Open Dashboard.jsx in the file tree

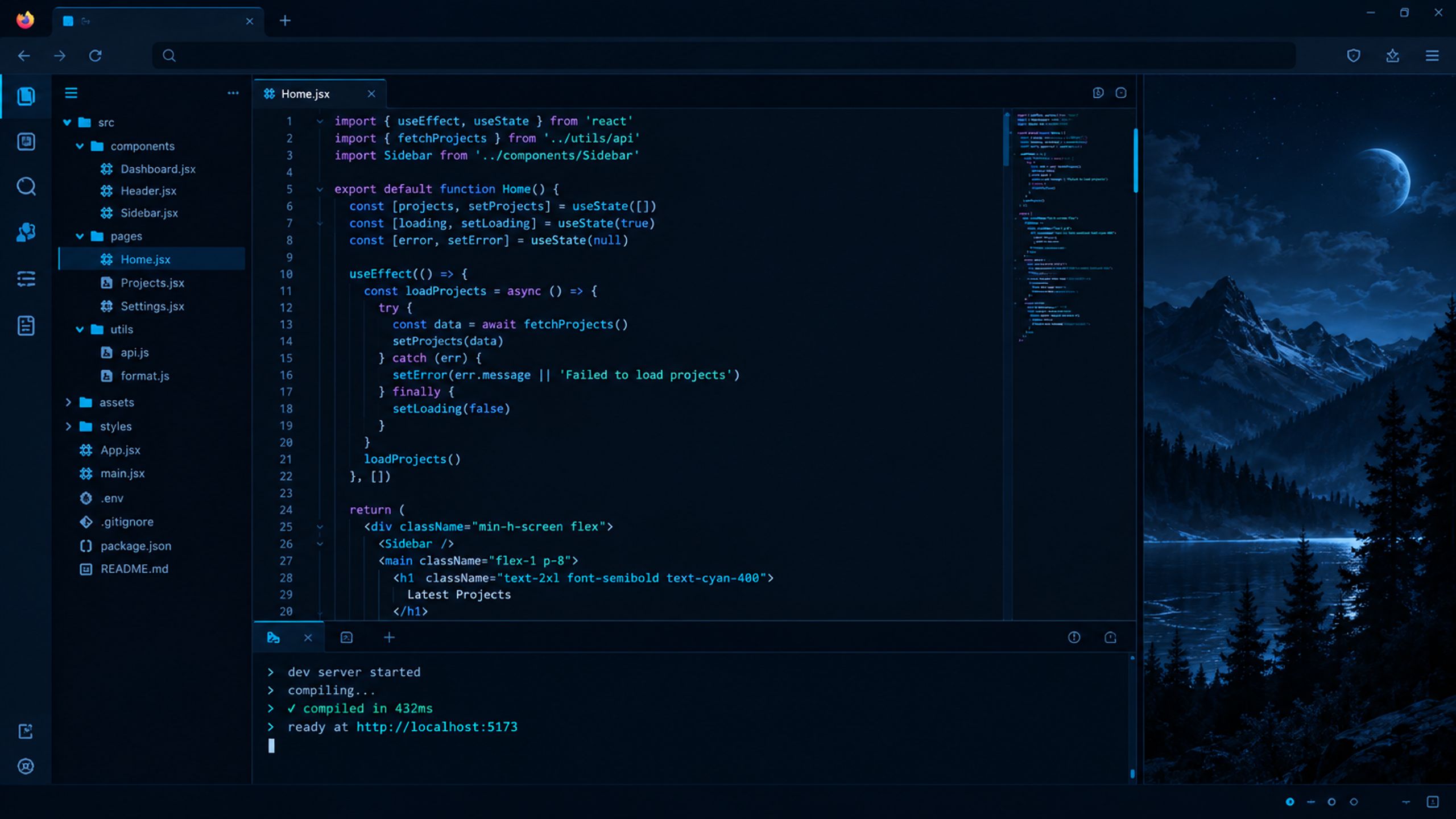tap(158, 169)
